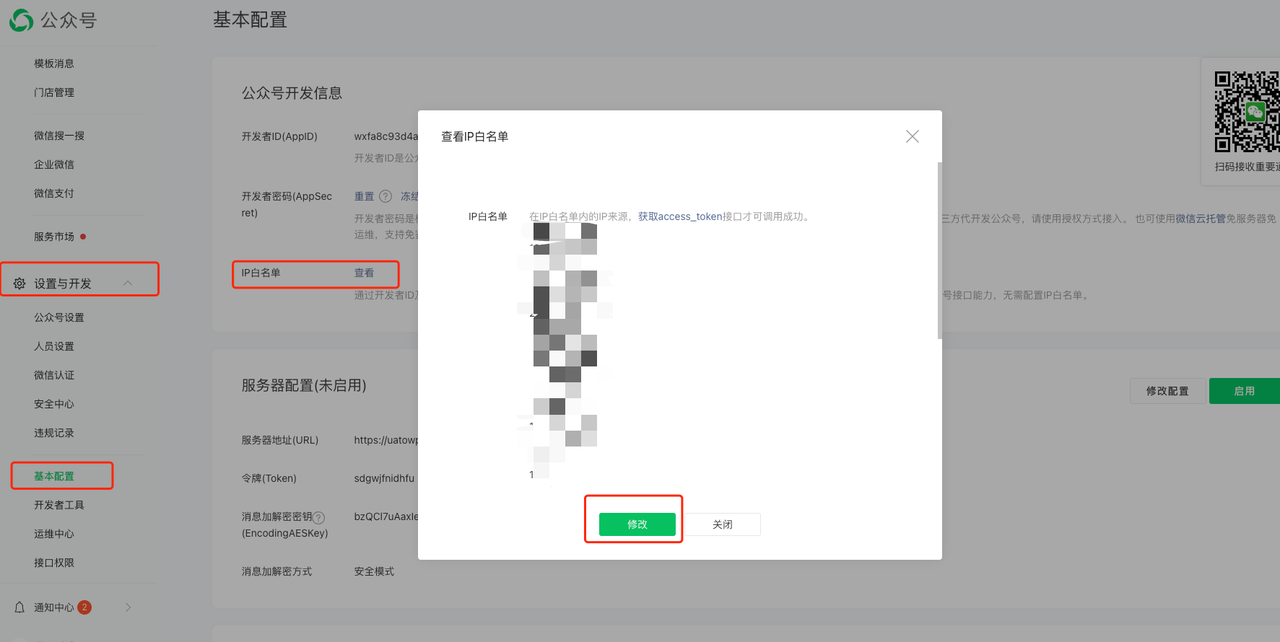This screenshot has height=642, width=1280.
Task: Expand the 通知中心 arrow
Action: click(128, 607)
